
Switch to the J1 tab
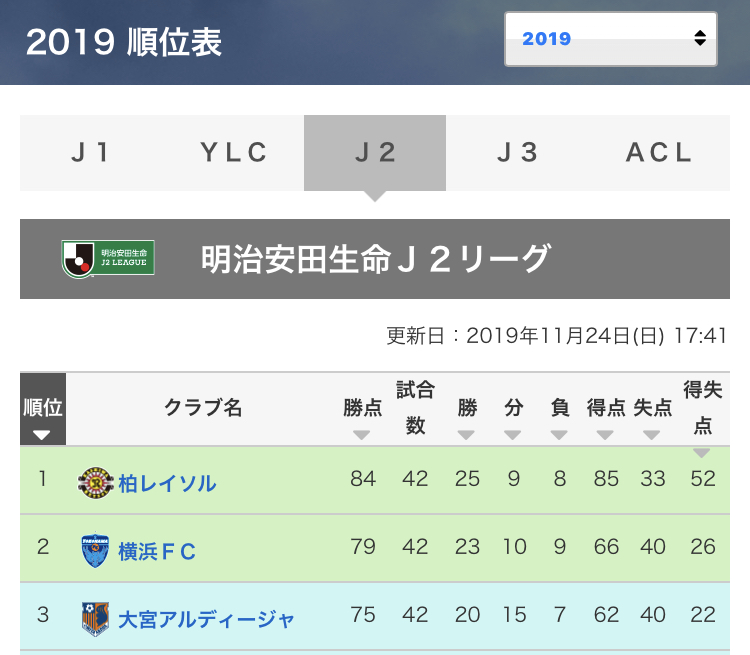tap(91, 153)
